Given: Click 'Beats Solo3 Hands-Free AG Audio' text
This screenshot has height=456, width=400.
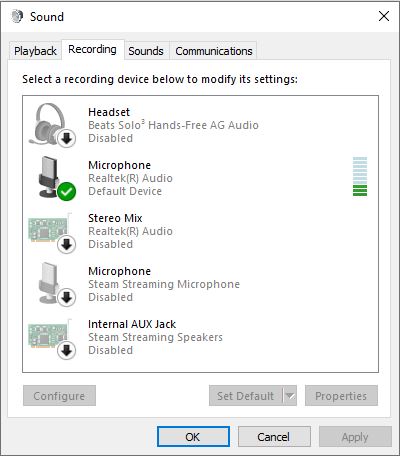Looking at the screenshot, I should click(173, 125).
